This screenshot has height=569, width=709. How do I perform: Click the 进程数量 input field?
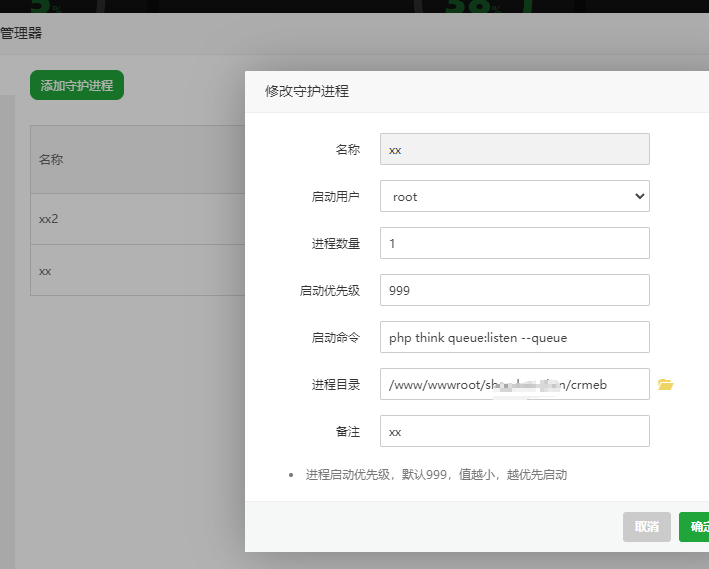point(514,243)
